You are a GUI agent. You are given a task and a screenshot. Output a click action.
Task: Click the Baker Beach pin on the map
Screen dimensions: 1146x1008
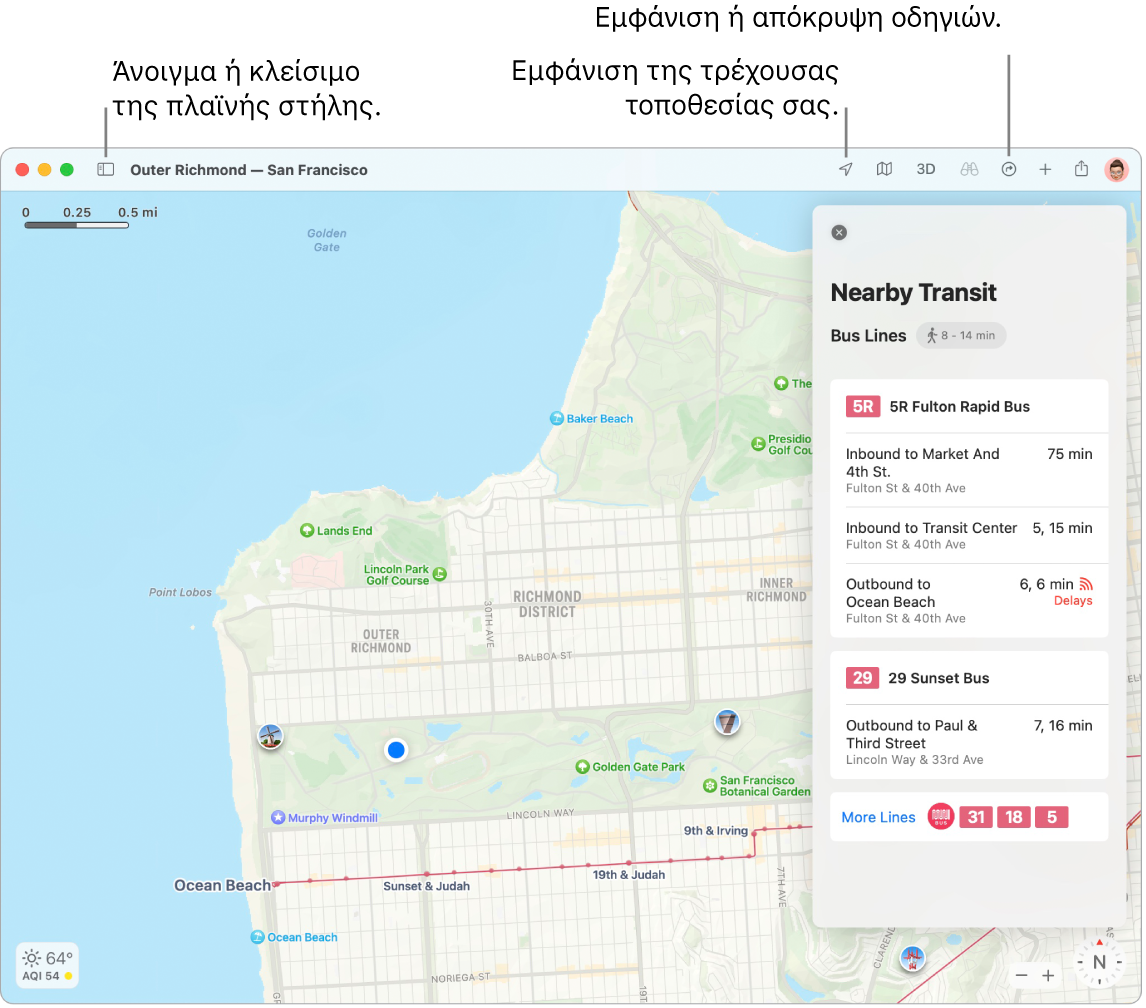558,418
